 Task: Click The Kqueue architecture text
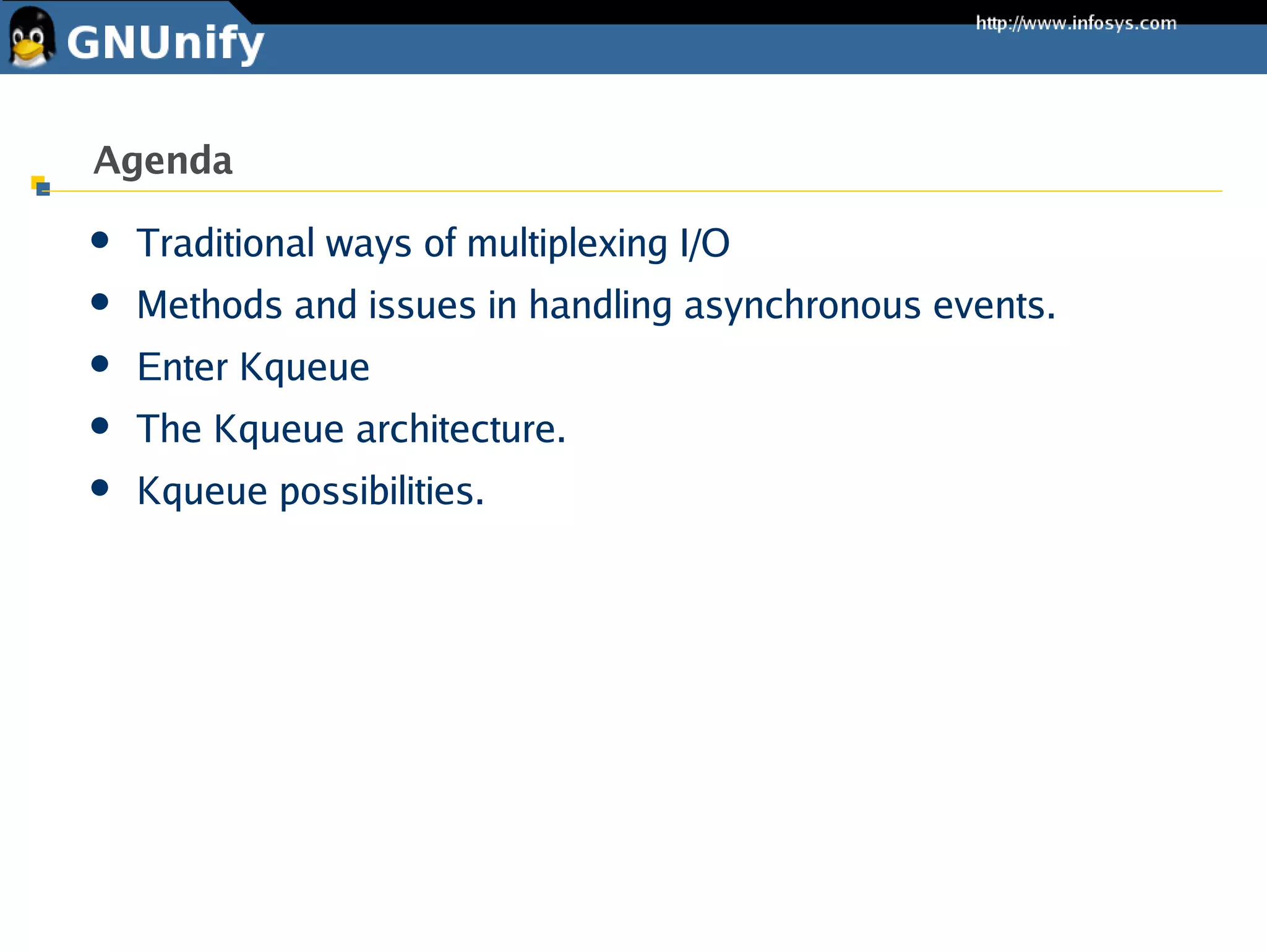tap(351, 429)
